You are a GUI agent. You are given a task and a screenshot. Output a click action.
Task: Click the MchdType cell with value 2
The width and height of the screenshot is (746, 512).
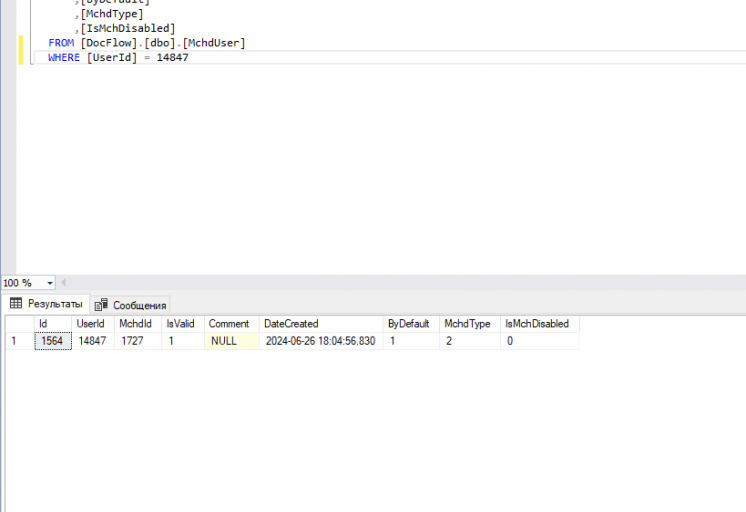pyautogui.click(x=470, y=341)
